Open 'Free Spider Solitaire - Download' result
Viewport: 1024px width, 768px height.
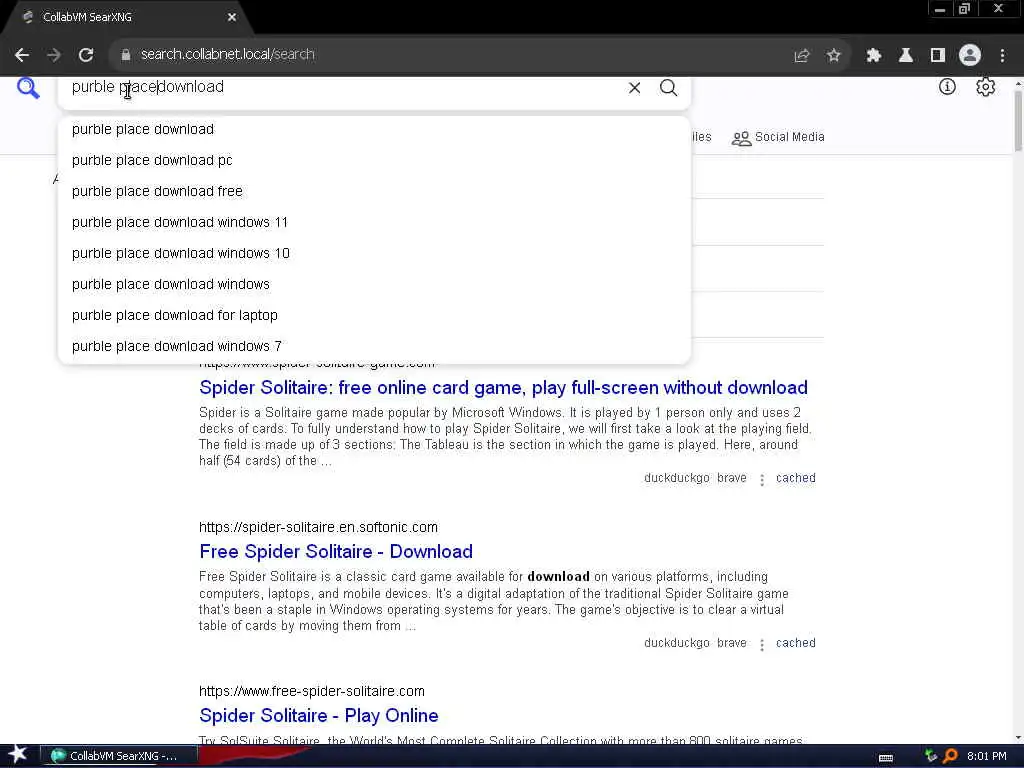[x=336, y=552]
